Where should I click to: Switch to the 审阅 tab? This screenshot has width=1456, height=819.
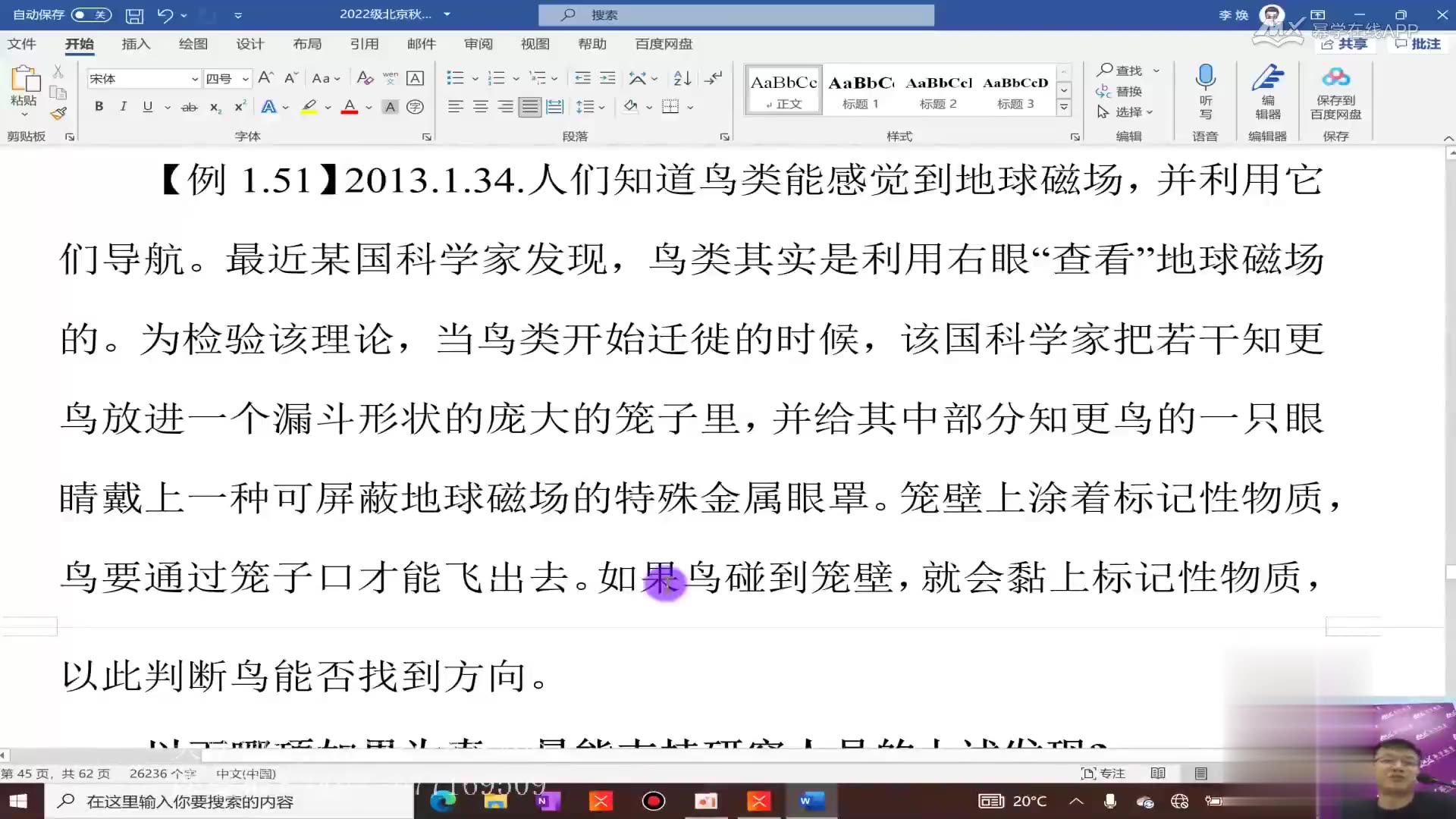[478, 44]
